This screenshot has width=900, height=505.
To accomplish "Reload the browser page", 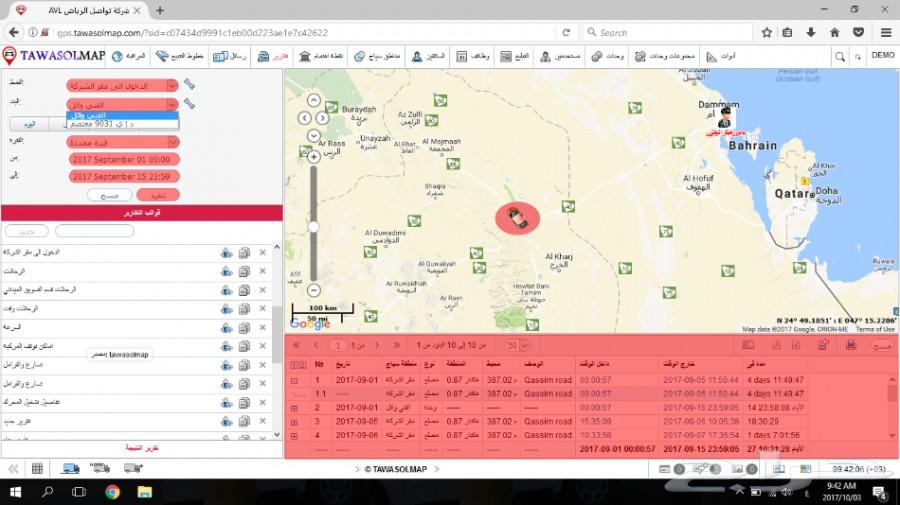I will coord(566,33).
